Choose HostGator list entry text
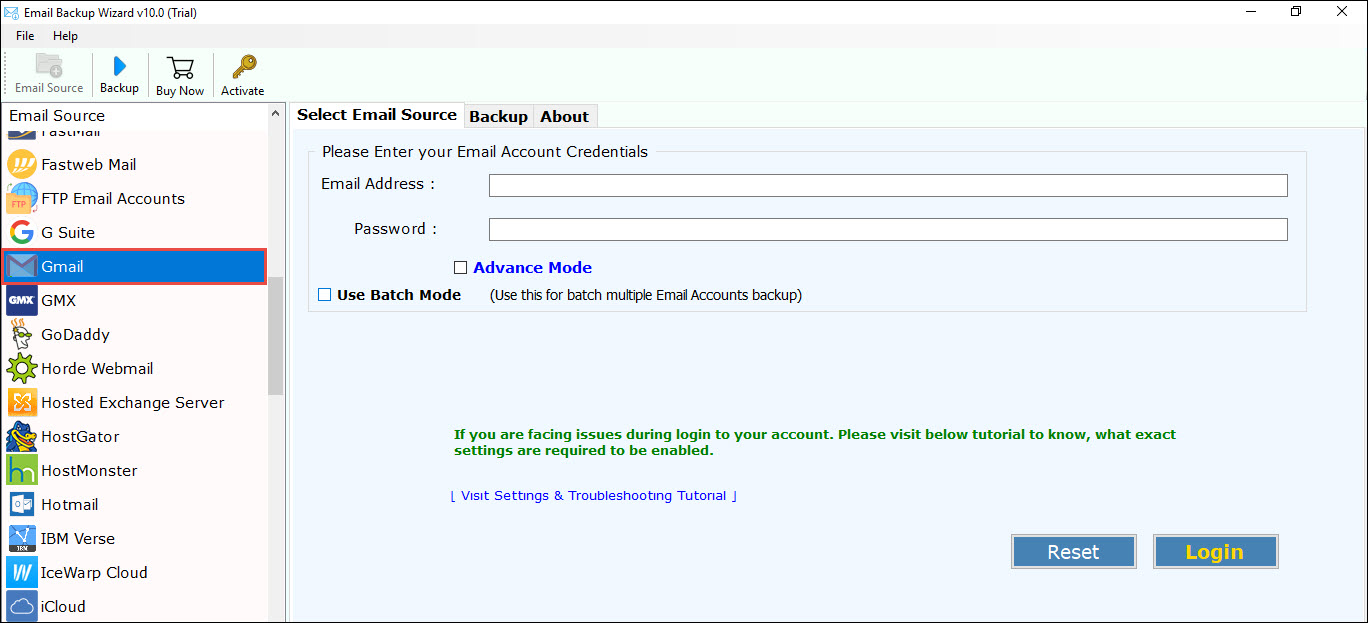This screenshot has height=623, width=1368. point(80,436)
